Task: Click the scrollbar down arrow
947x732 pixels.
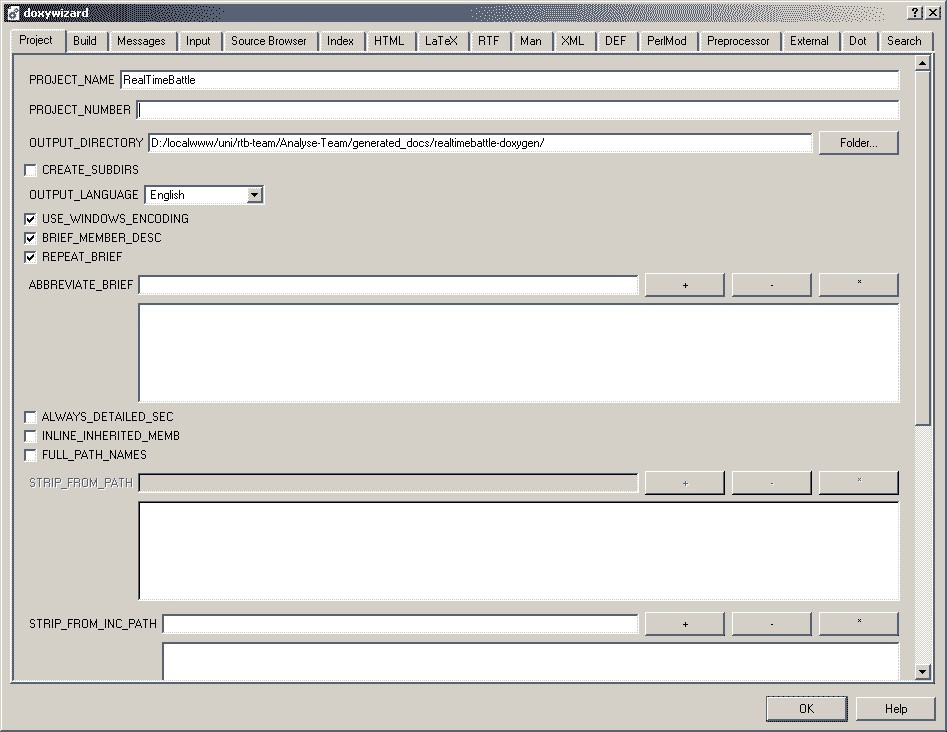Action: pyautogui.click(x=922, y=672)
